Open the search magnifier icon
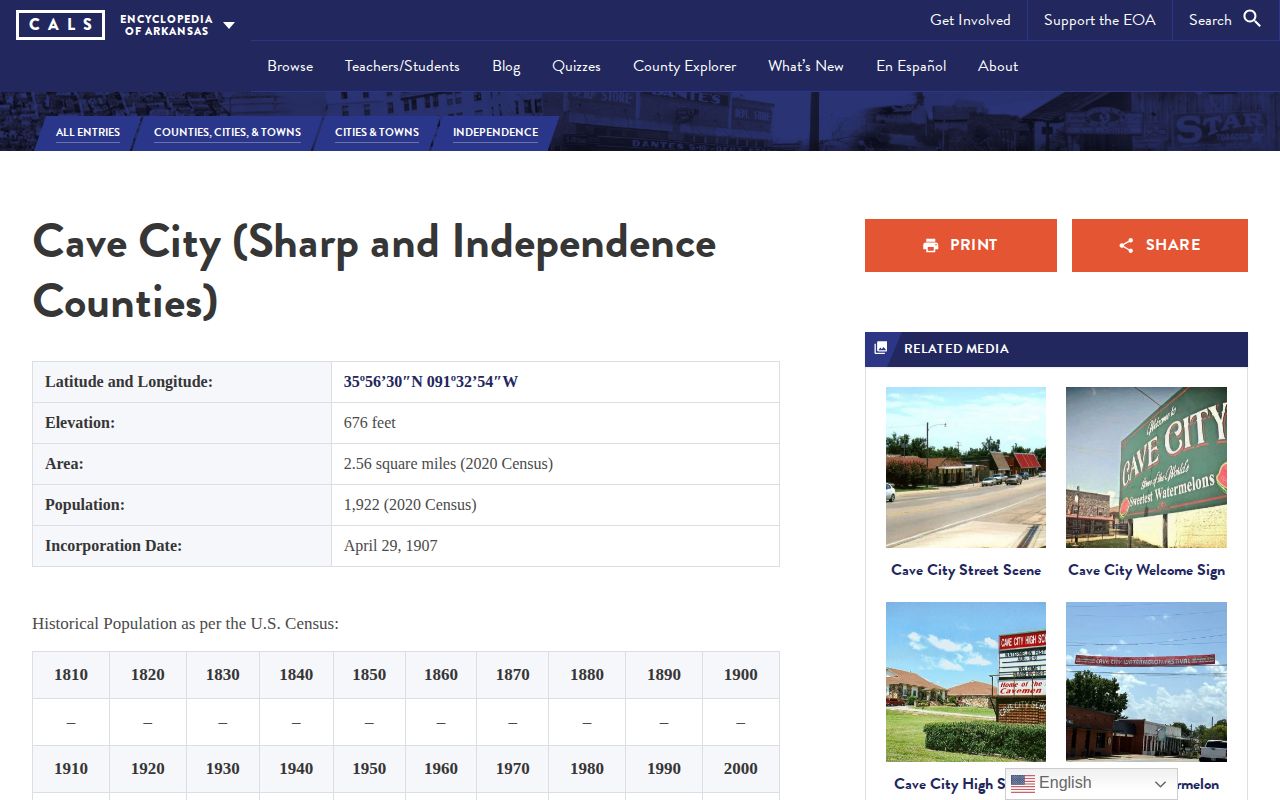Screen dimensions: 1280x800 pos(1252,19)
